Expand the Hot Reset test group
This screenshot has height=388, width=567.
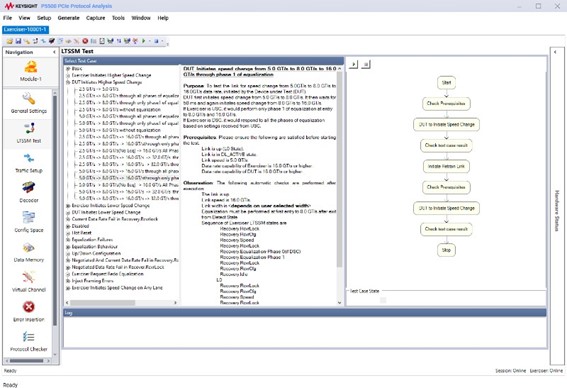coord(68,233)
